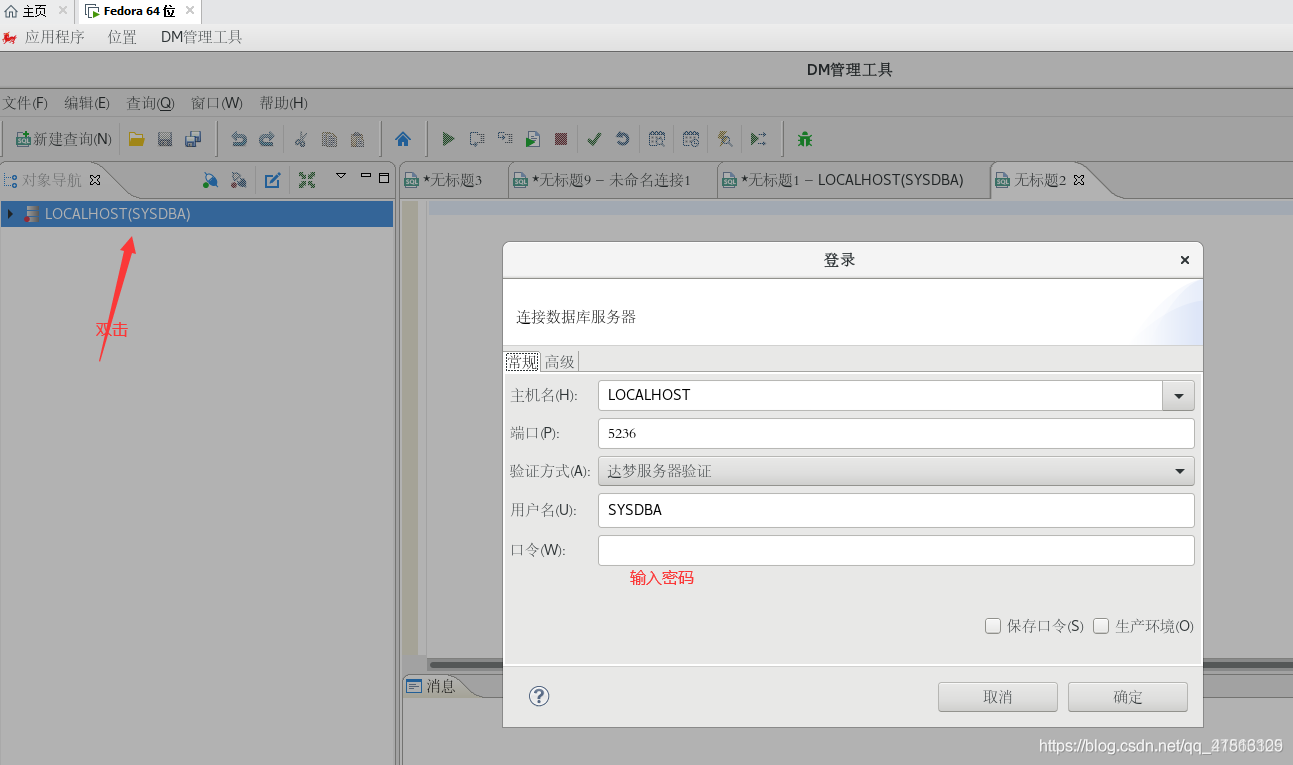1293x765 pixels.
Task: Open the 消息 messages panel tab
Action: coord(433,686)
